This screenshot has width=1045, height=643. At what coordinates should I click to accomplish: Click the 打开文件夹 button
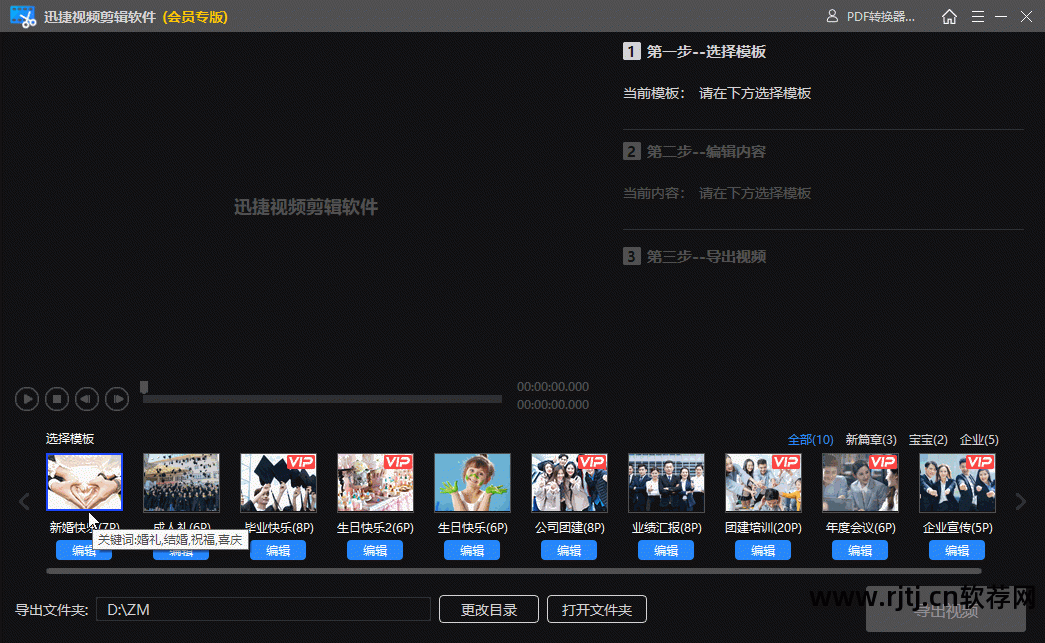(x=597, y=609)
